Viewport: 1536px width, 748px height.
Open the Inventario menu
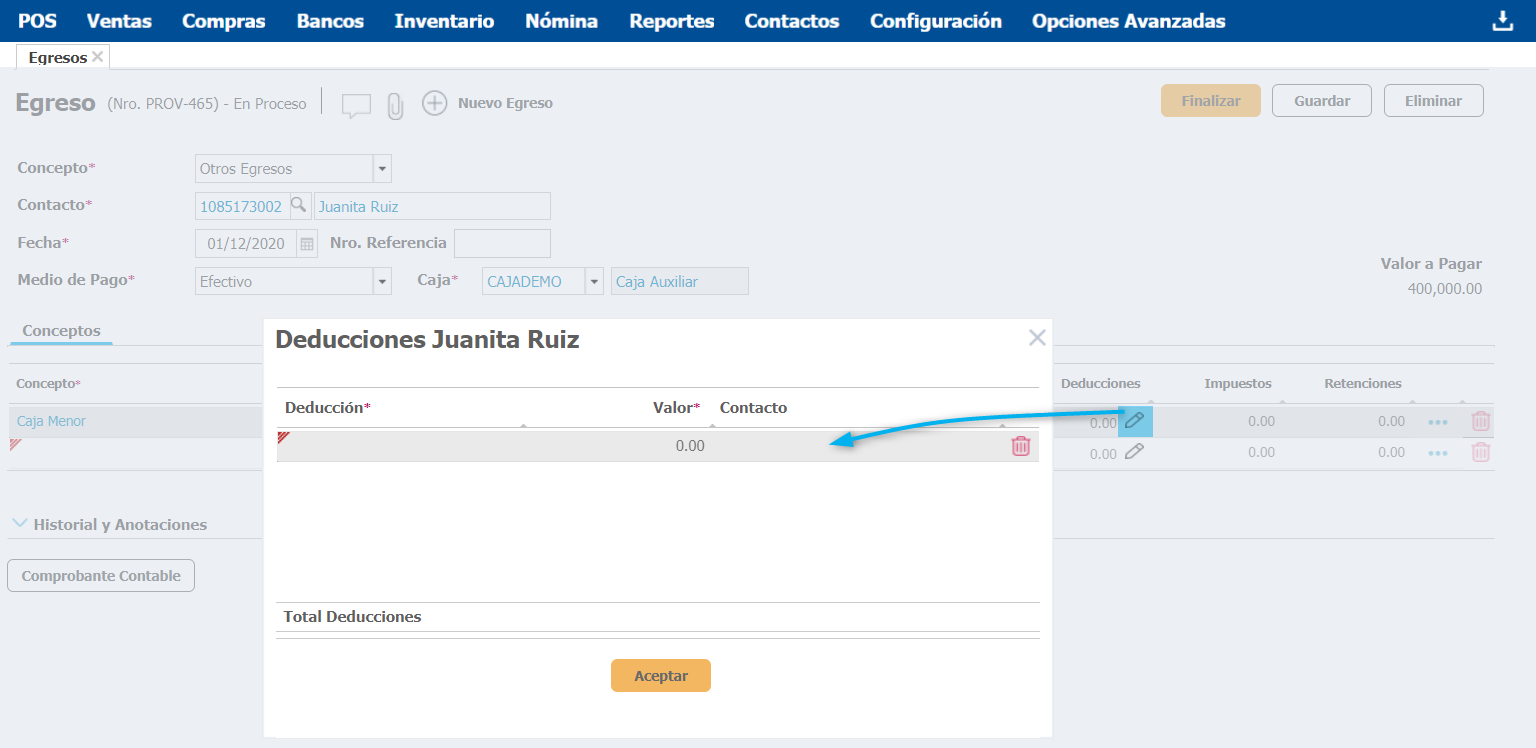444,21
